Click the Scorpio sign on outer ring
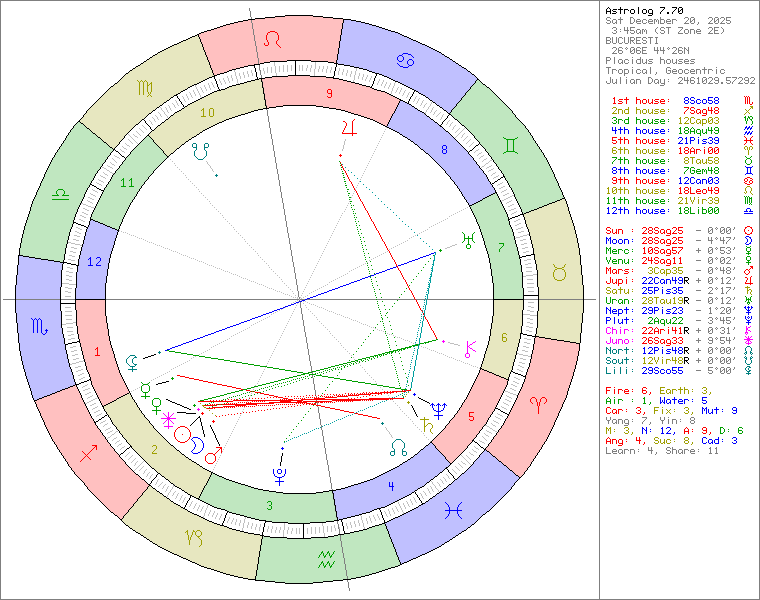 coord(40,326)
